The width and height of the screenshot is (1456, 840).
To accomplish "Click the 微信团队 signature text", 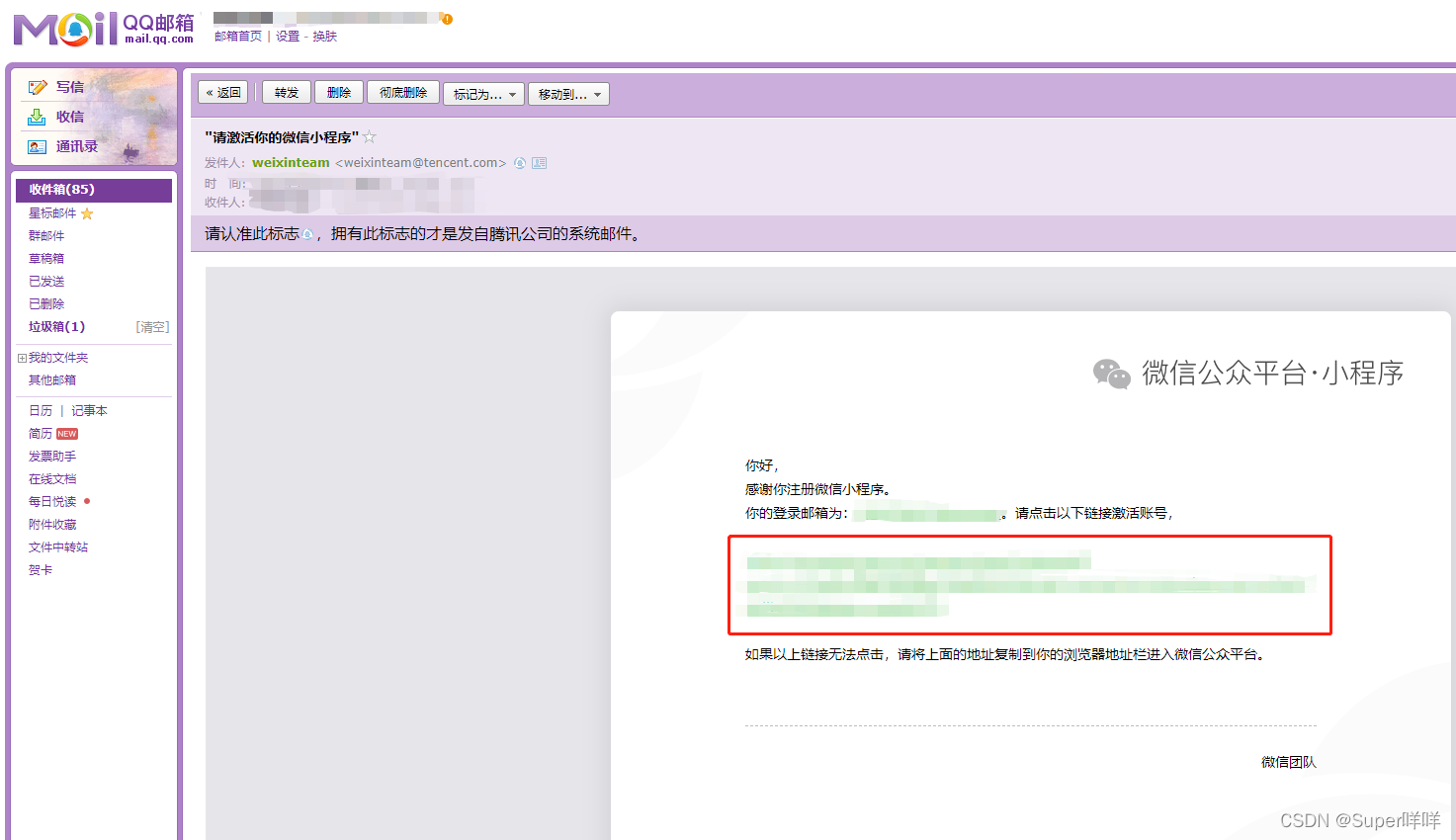I will pyautogui.click(x=1289, y=762).
